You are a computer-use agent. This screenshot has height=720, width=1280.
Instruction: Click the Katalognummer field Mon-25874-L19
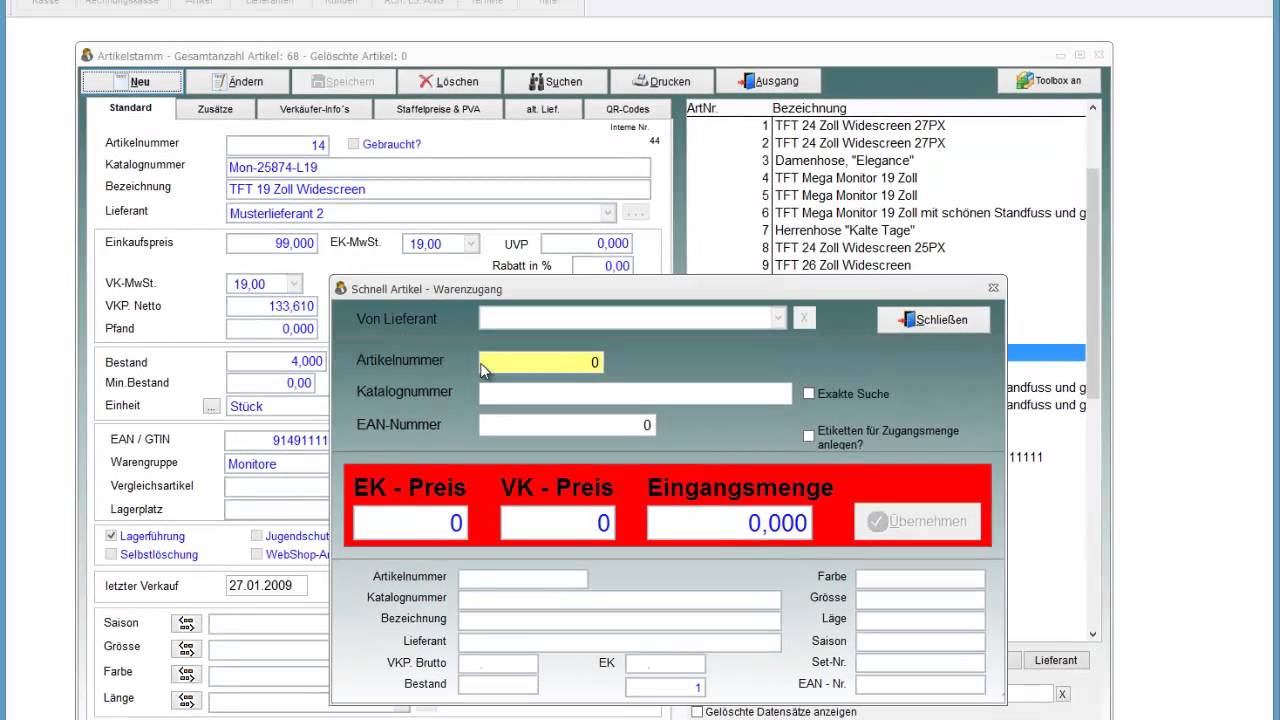point(438,167)
